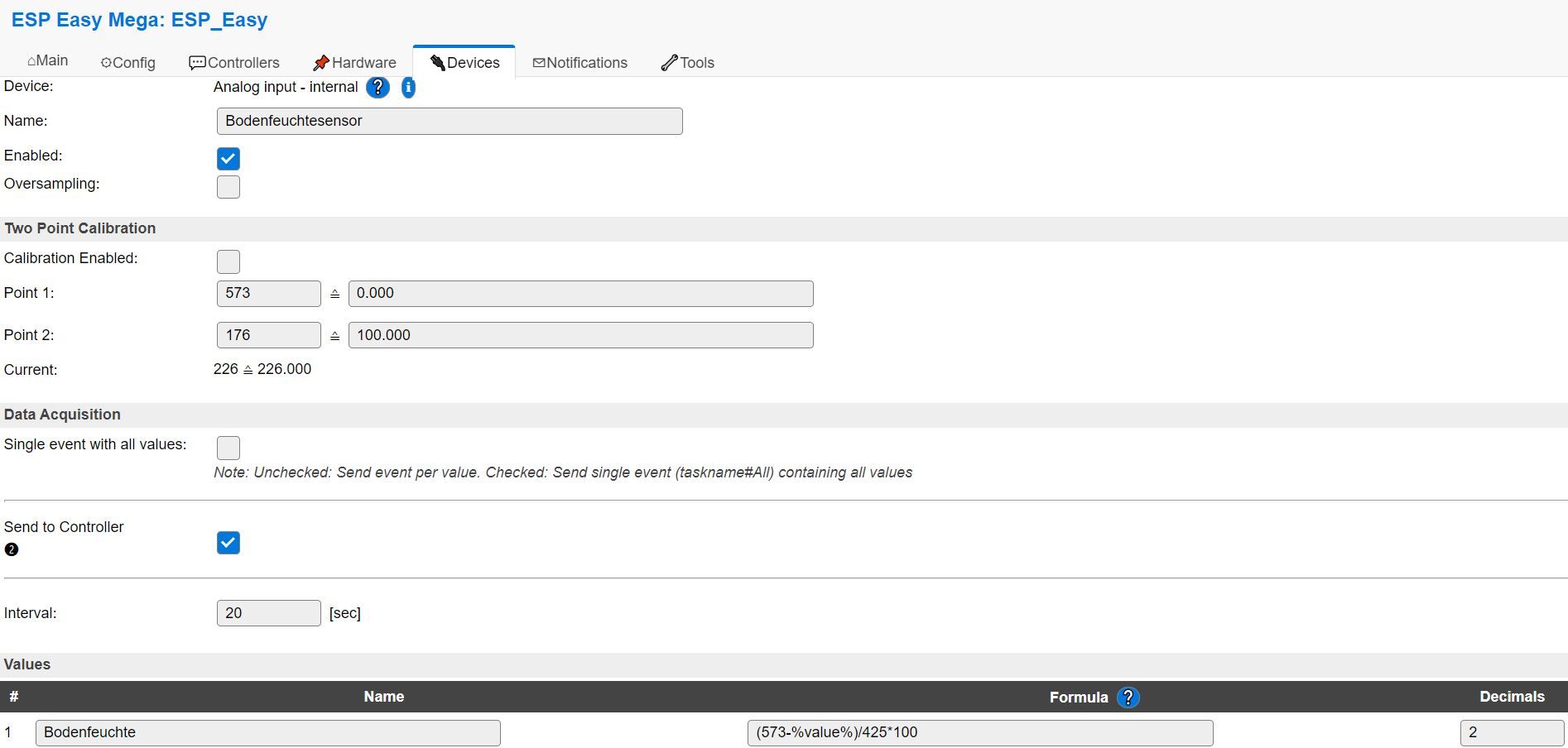Click the Point 1 calibrated value 0.000

click(581, 293)
